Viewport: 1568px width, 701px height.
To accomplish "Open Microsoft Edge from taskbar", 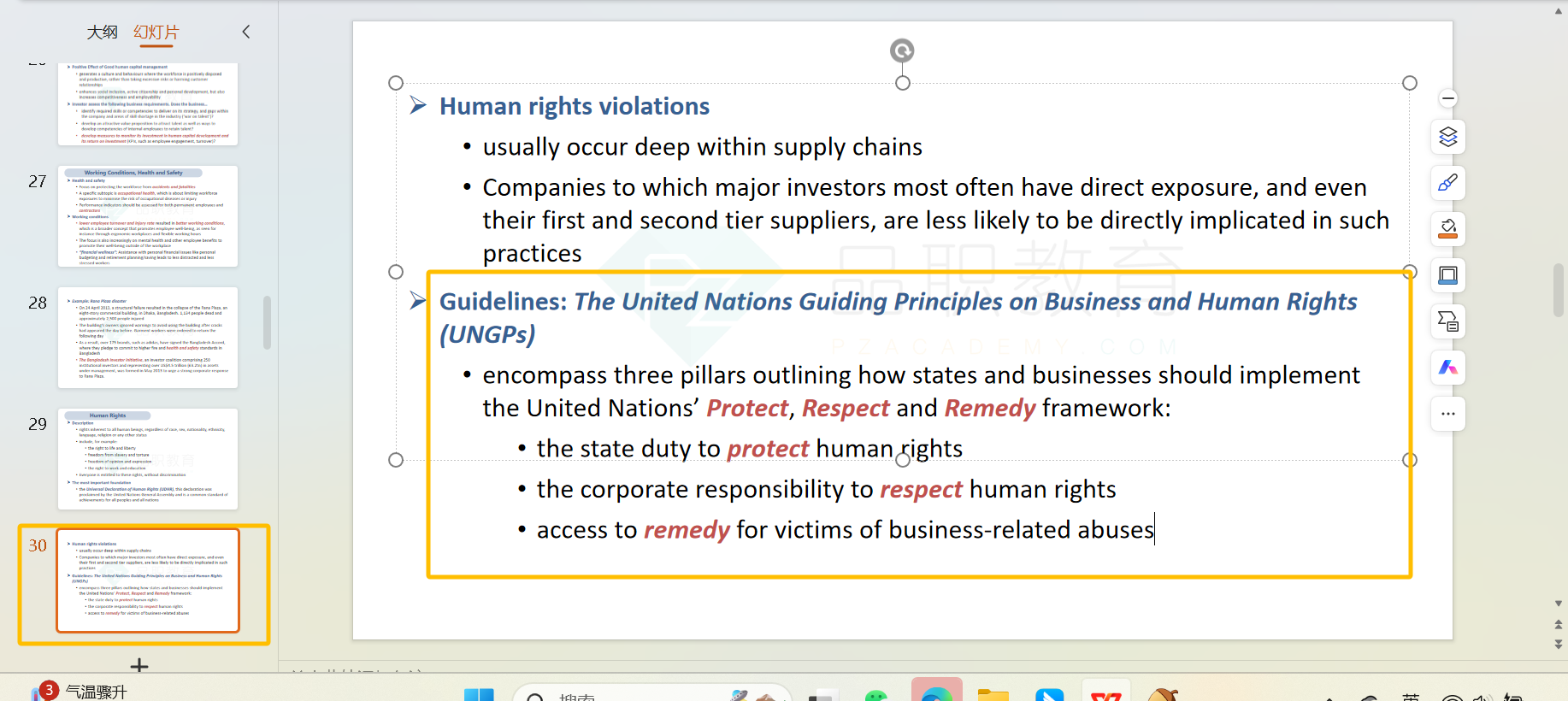I will point(937,692).
